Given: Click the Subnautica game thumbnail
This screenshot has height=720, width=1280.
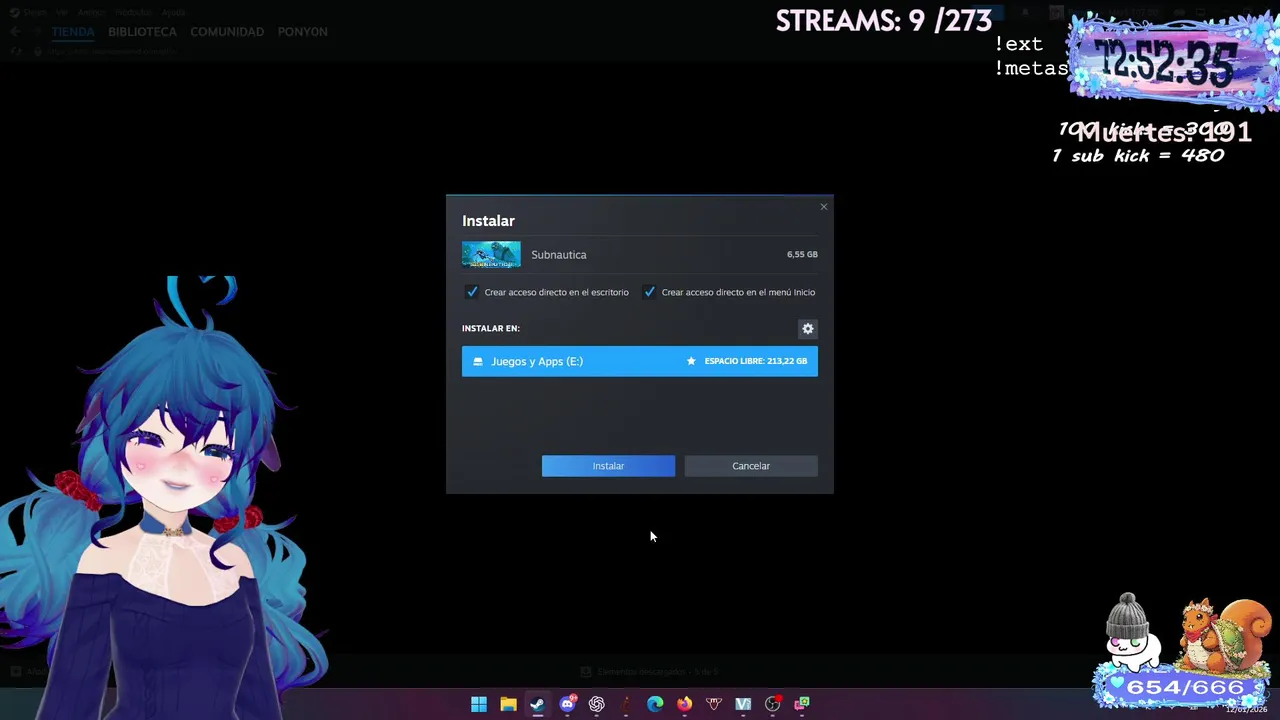Looking at the screenshot, I should coord(491,255).
